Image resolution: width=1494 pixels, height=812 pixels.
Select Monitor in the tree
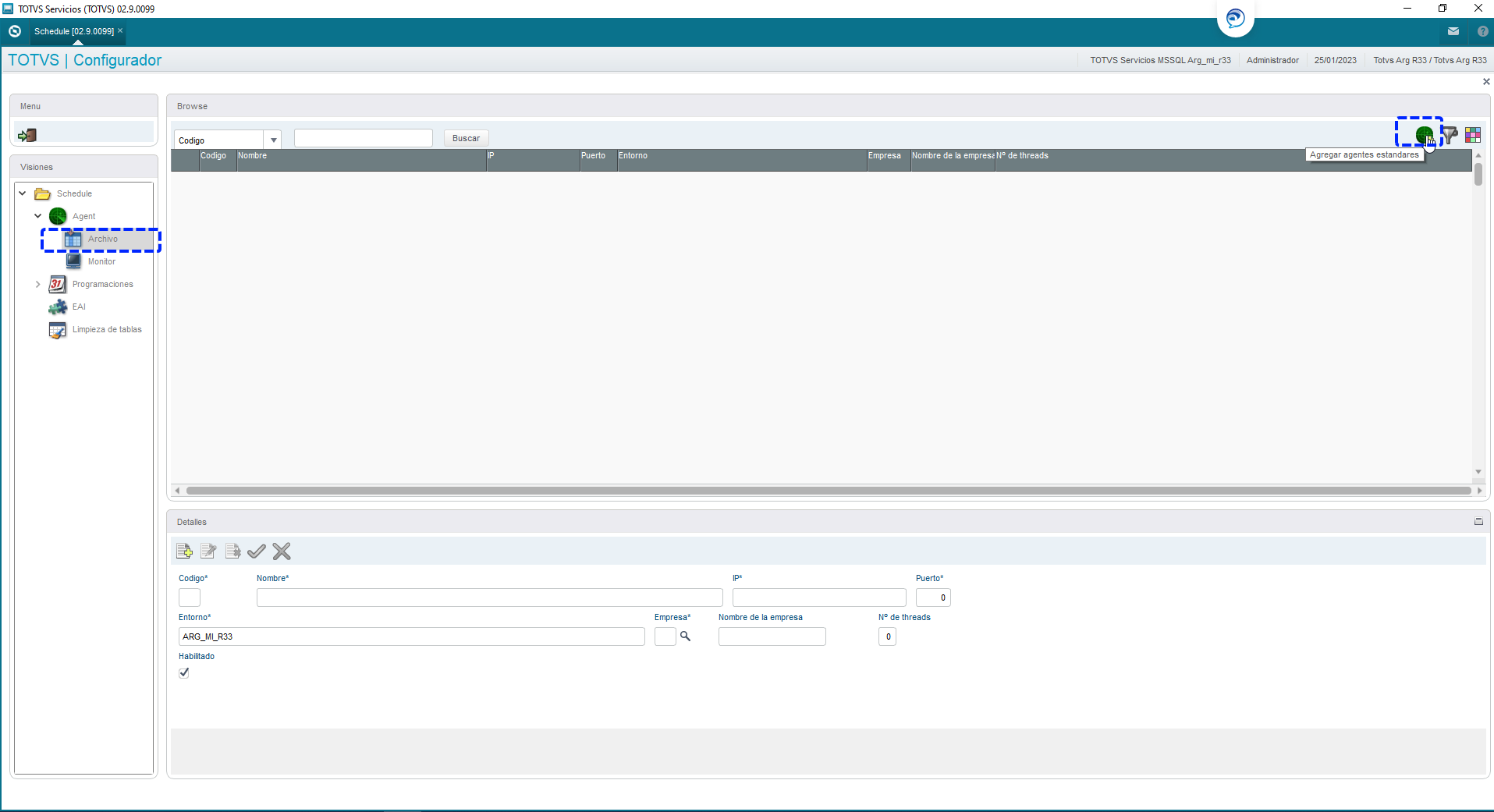[101, 261]
